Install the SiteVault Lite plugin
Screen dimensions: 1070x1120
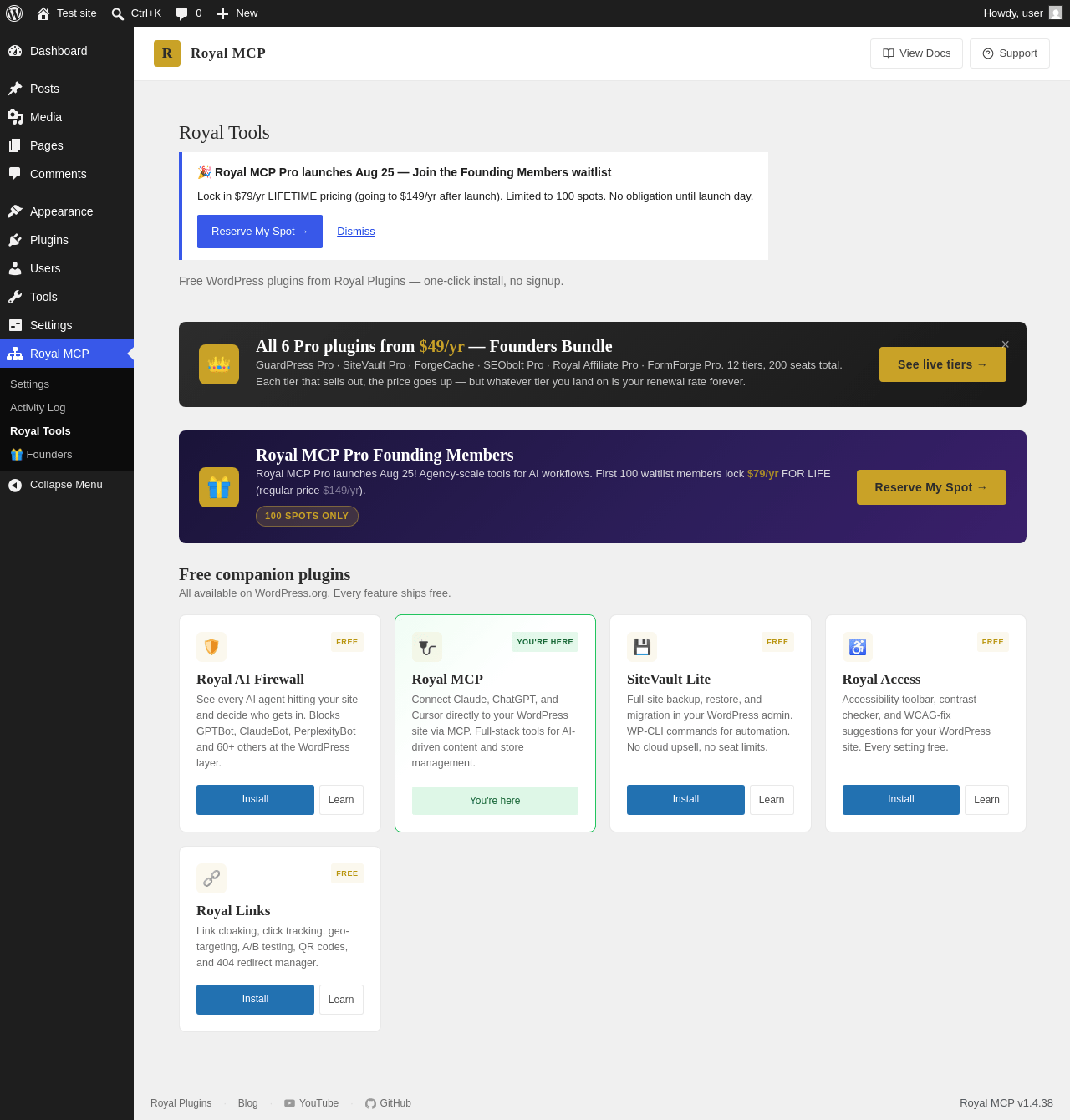pyautogui.click(x=685, y=800)
